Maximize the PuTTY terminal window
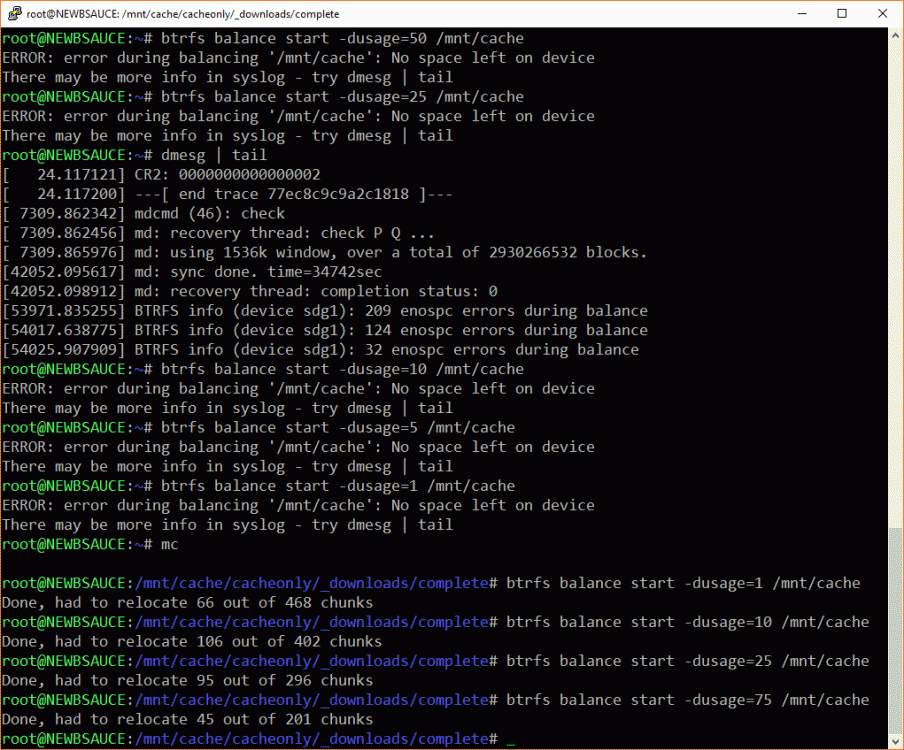904x750 pixels. pyautogui.click(x=842, y=13)
